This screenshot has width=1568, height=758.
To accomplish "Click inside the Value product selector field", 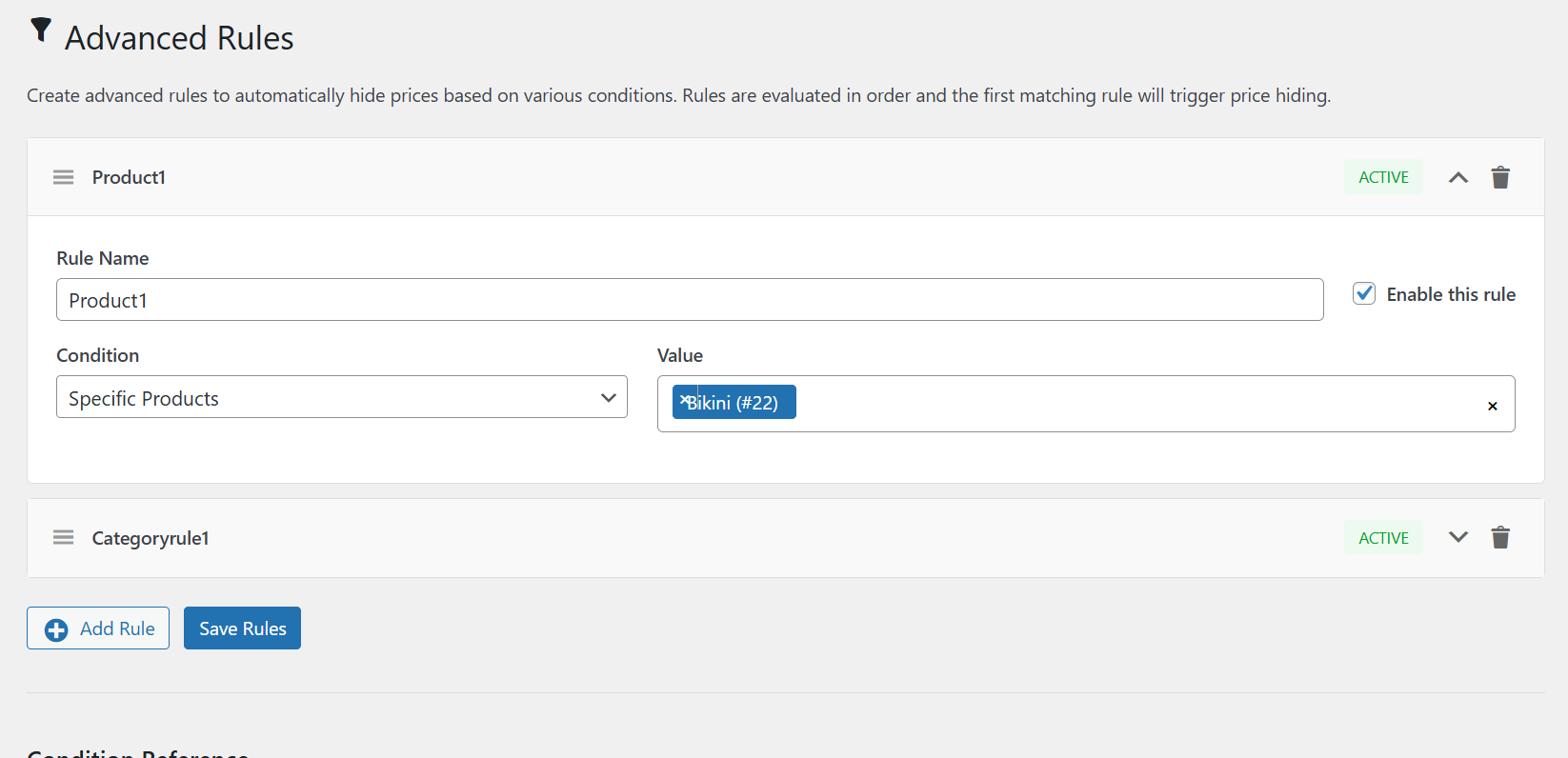I will [x=1086, y=404].
